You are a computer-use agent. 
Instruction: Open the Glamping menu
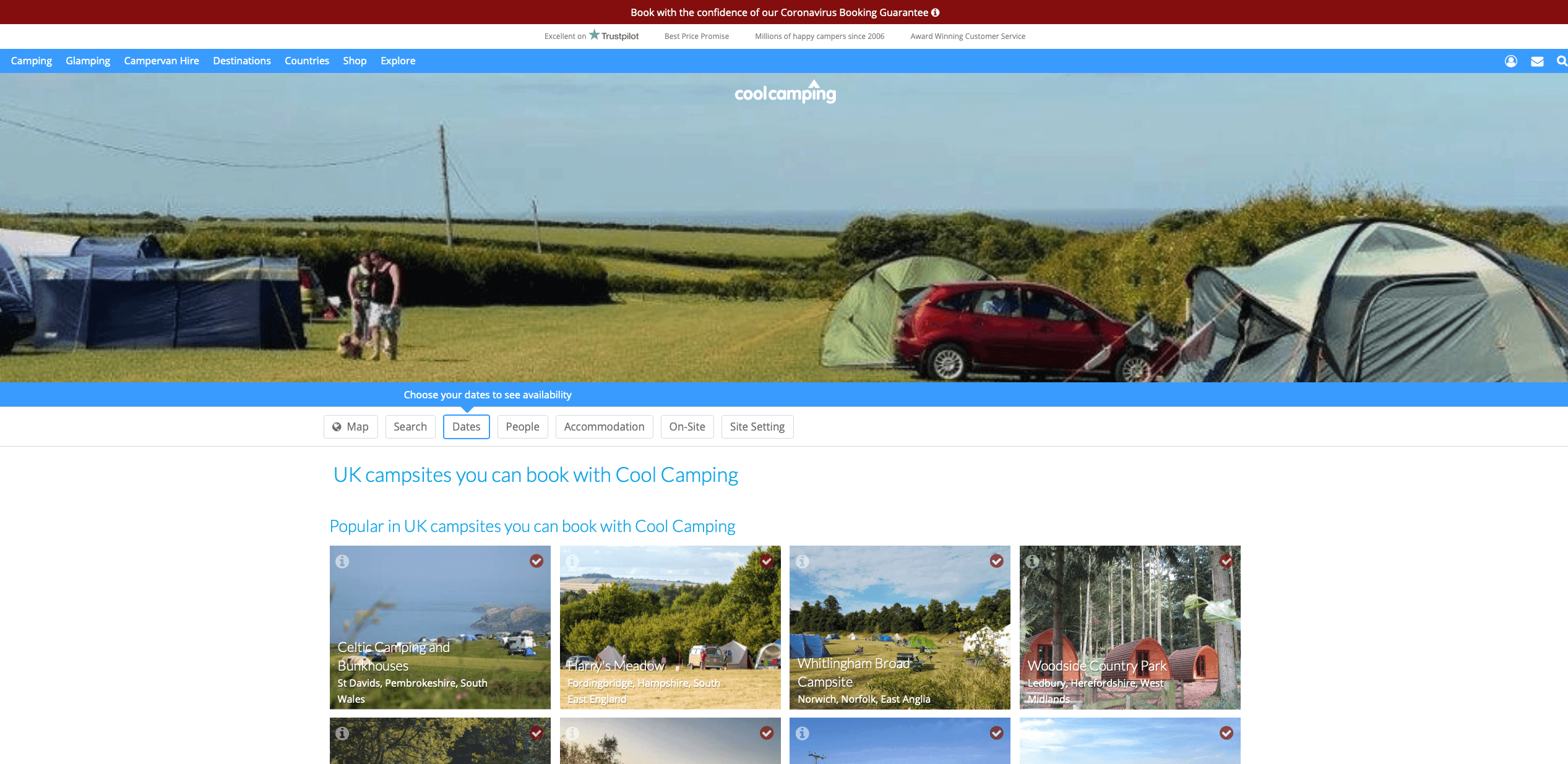tap(88, 61)
